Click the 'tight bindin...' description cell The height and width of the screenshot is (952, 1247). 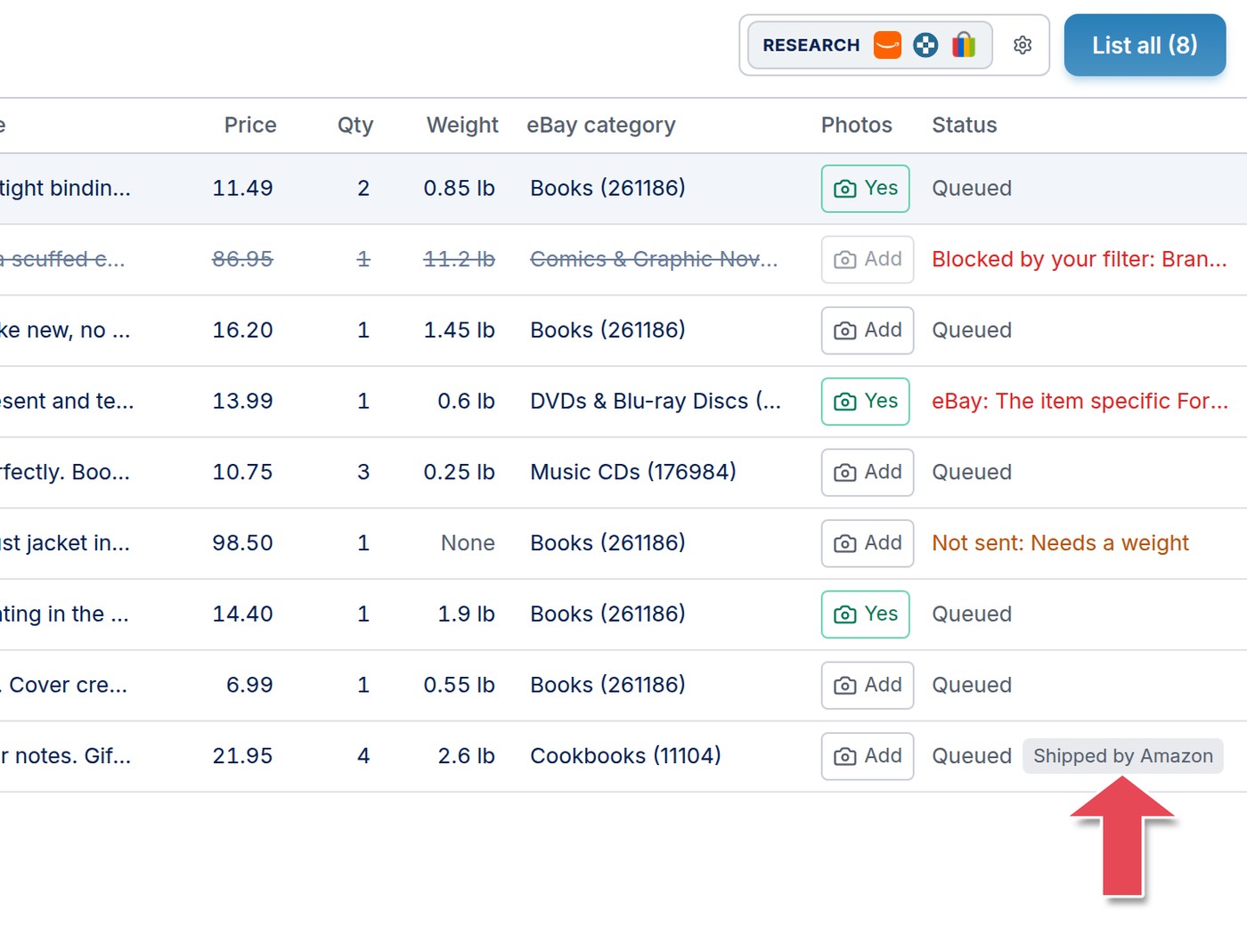pyautogui.click(x=65, y=189)
